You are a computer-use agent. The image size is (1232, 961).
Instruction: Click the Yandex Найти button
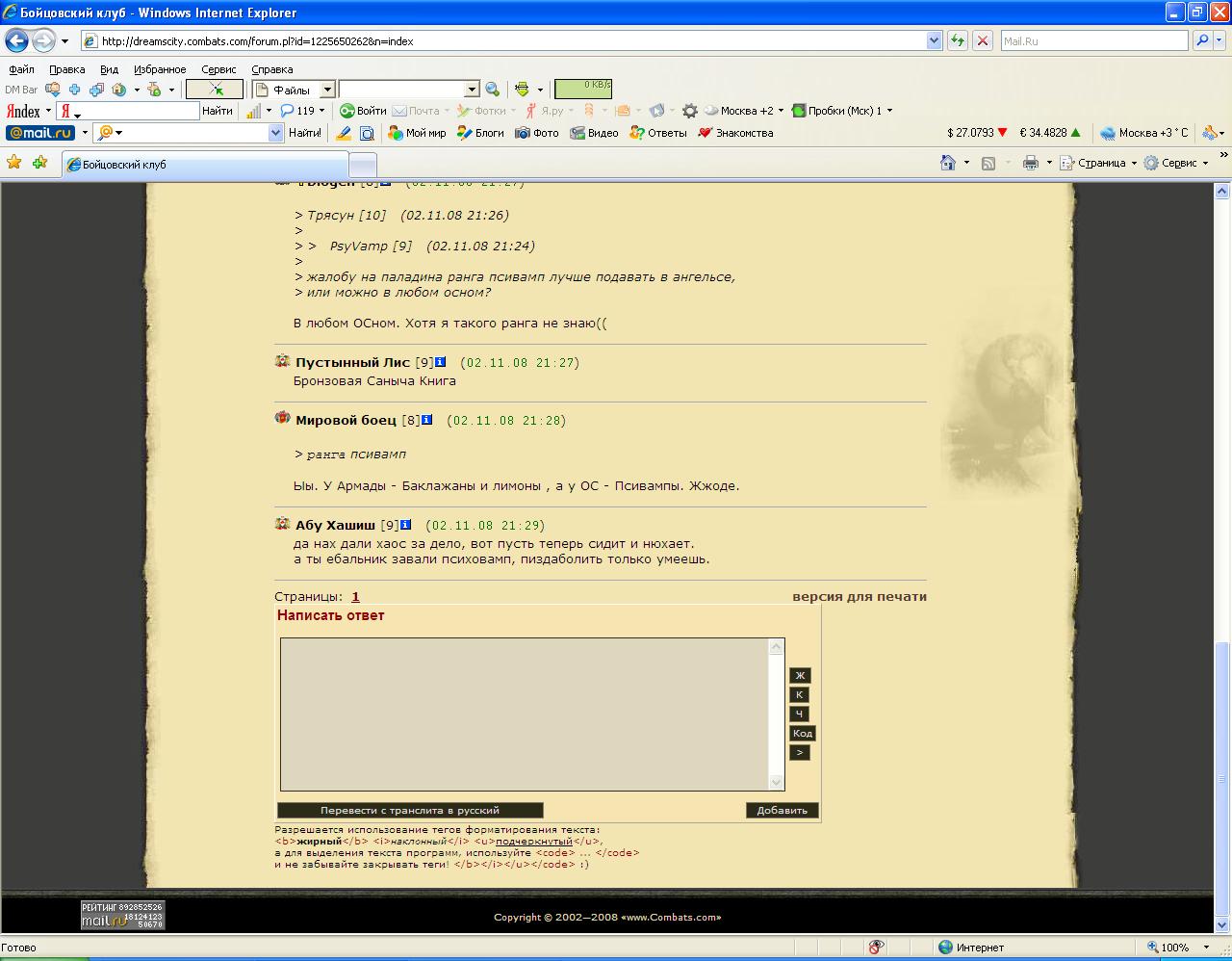pos(218,111)
